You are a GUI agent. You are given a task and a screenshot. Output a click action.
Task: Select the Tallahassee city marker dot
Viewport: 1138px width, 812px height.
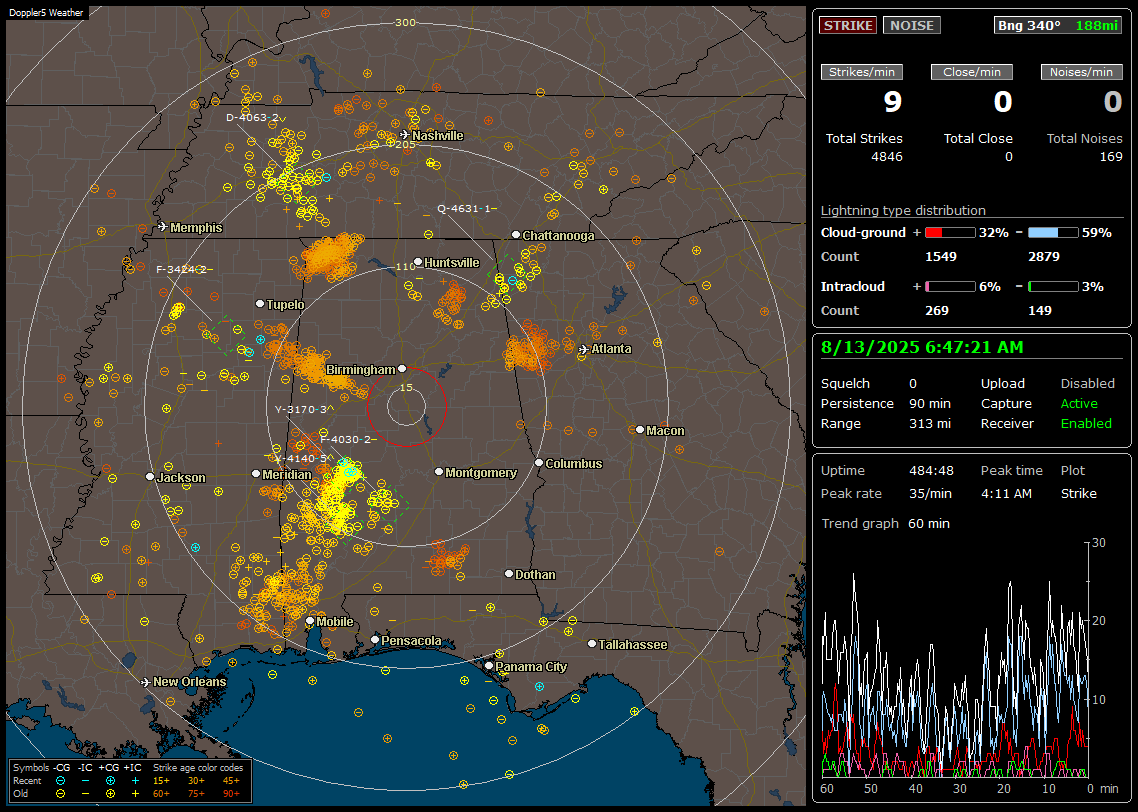(592, 644)
